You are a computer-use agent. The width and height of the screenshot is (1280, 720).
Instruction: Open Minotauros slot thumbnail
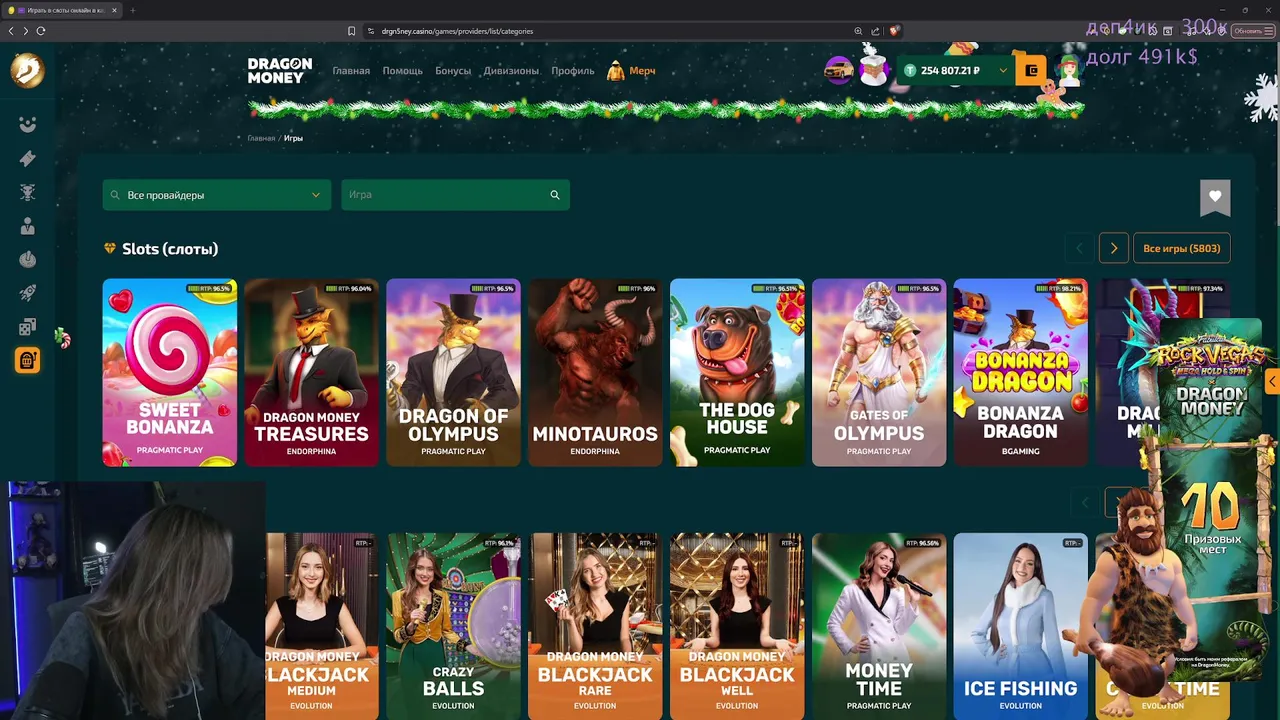pyautogui.click(x=595, y=372)
